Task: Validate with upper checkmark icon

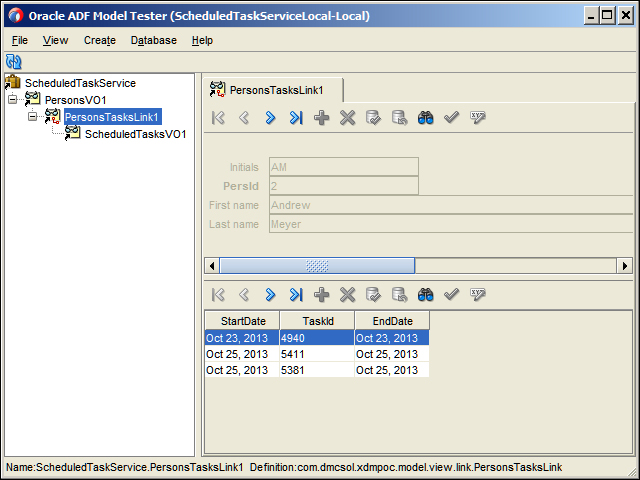Action: (451, 118)
